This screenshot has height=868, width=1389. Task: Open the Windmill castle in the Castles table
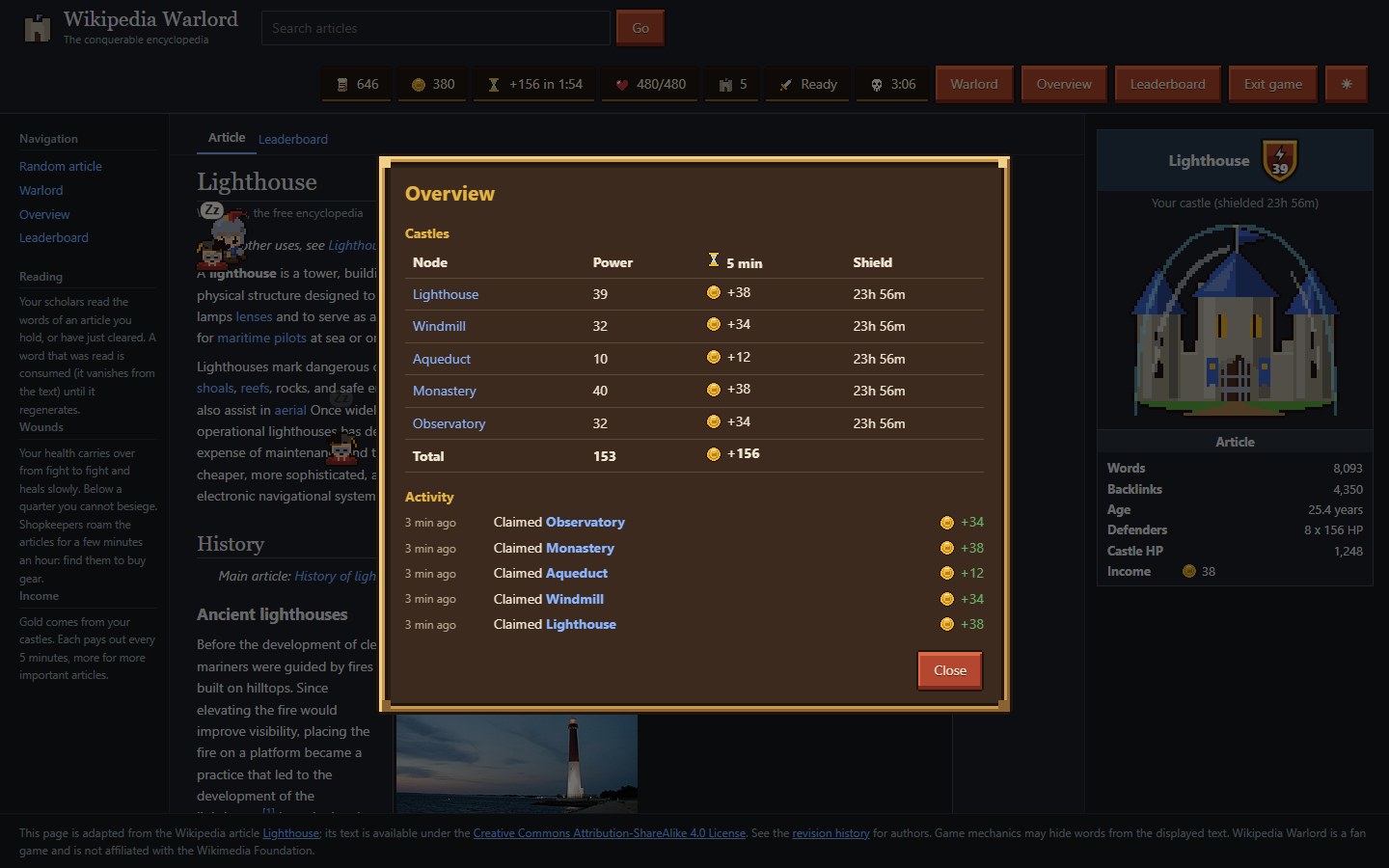coord(439,326)
